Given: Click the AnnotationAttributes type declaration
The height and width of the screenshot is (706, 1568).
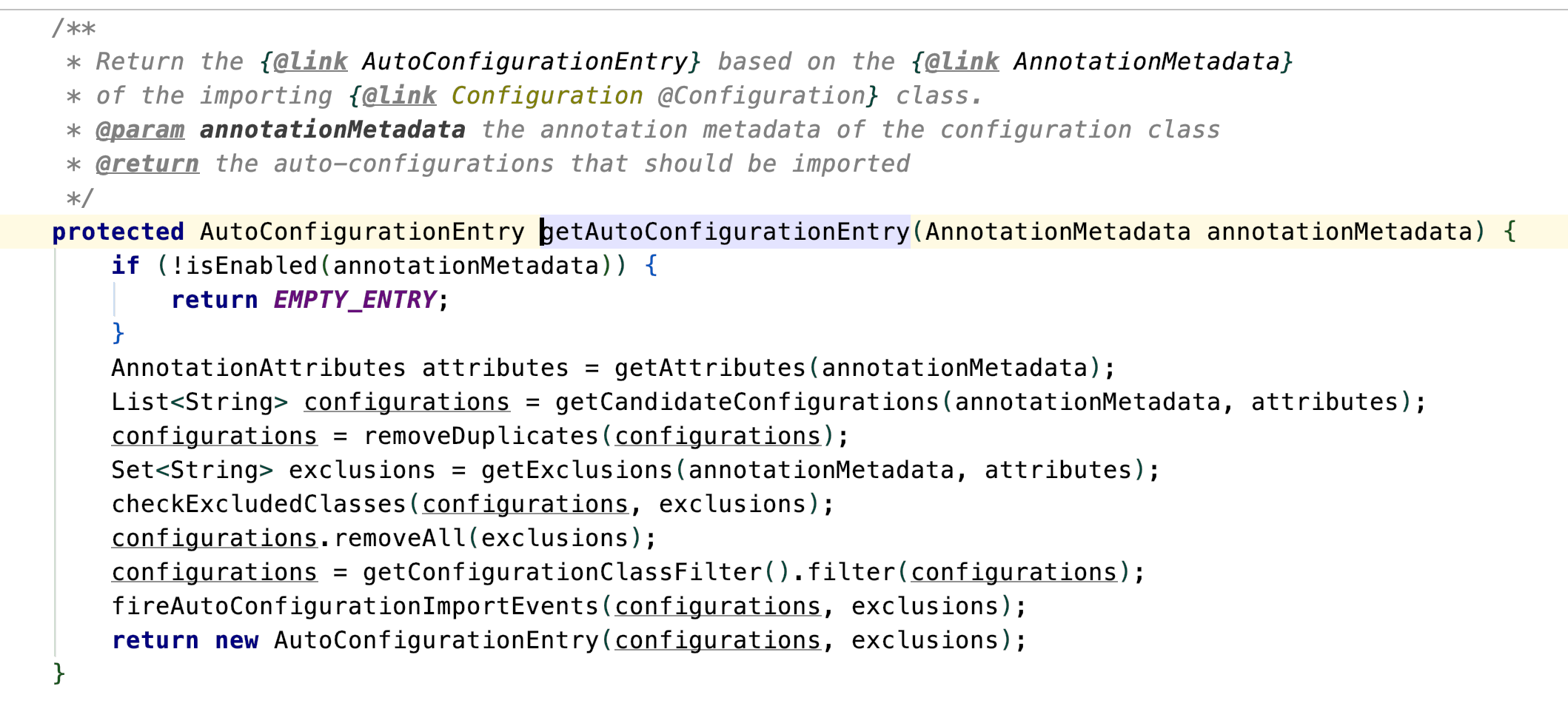Looking at the screenshot, I should (x=258, y=368).
